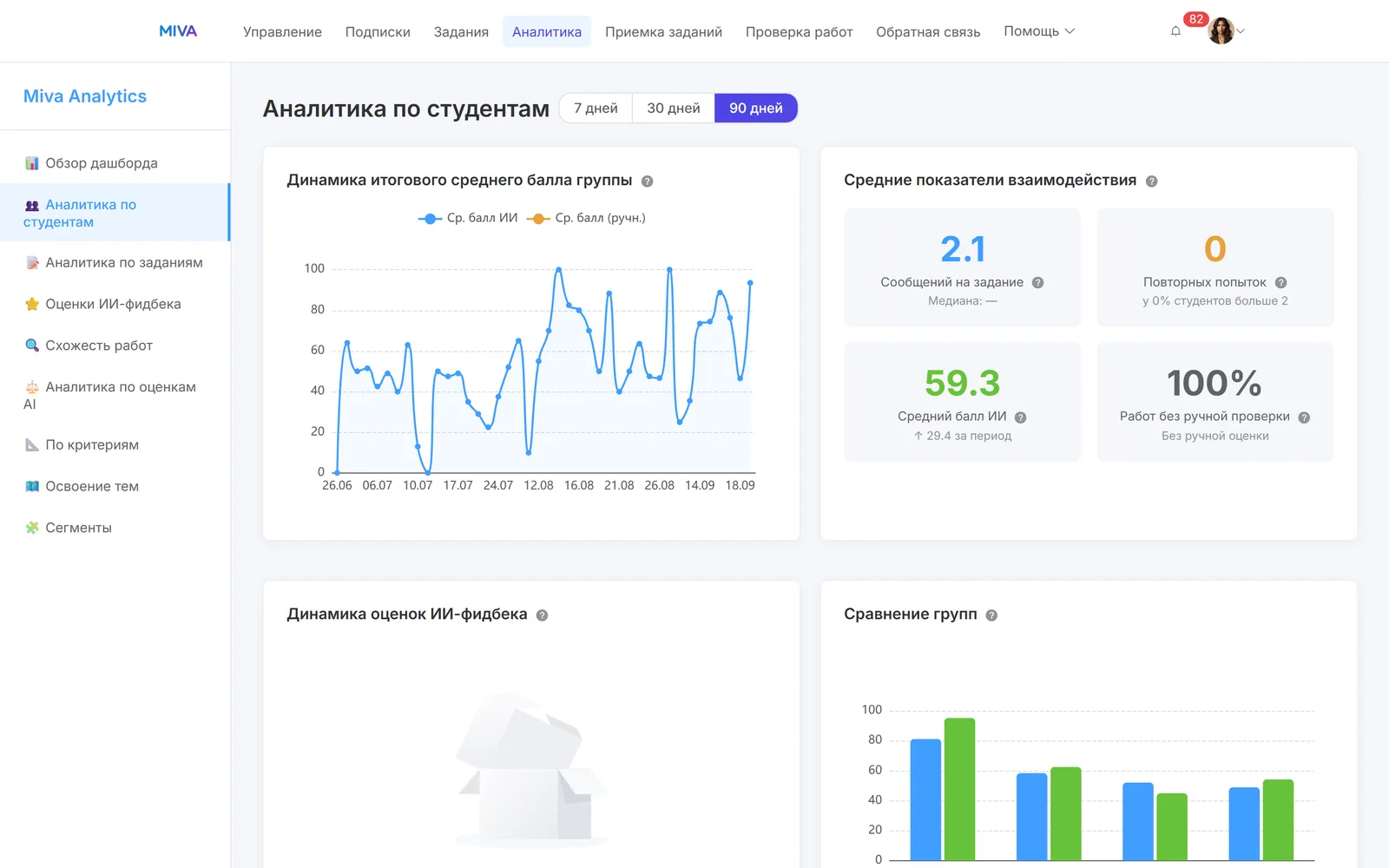Show help for Средний балл ИИ
1389x868 pixels.
pos(1021,418)
